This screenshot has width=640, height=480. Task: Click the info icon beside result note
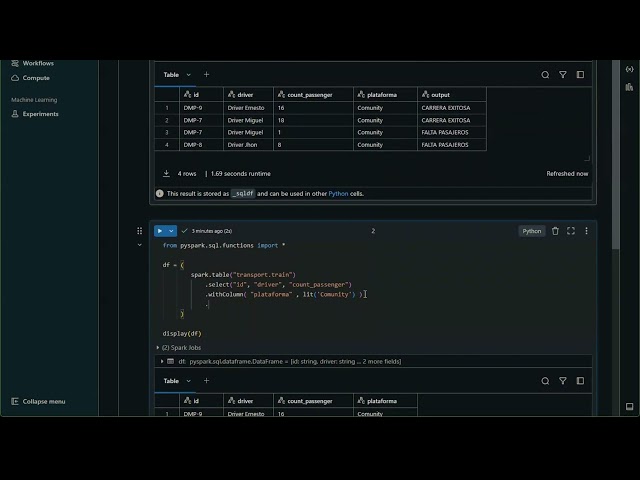160,193
